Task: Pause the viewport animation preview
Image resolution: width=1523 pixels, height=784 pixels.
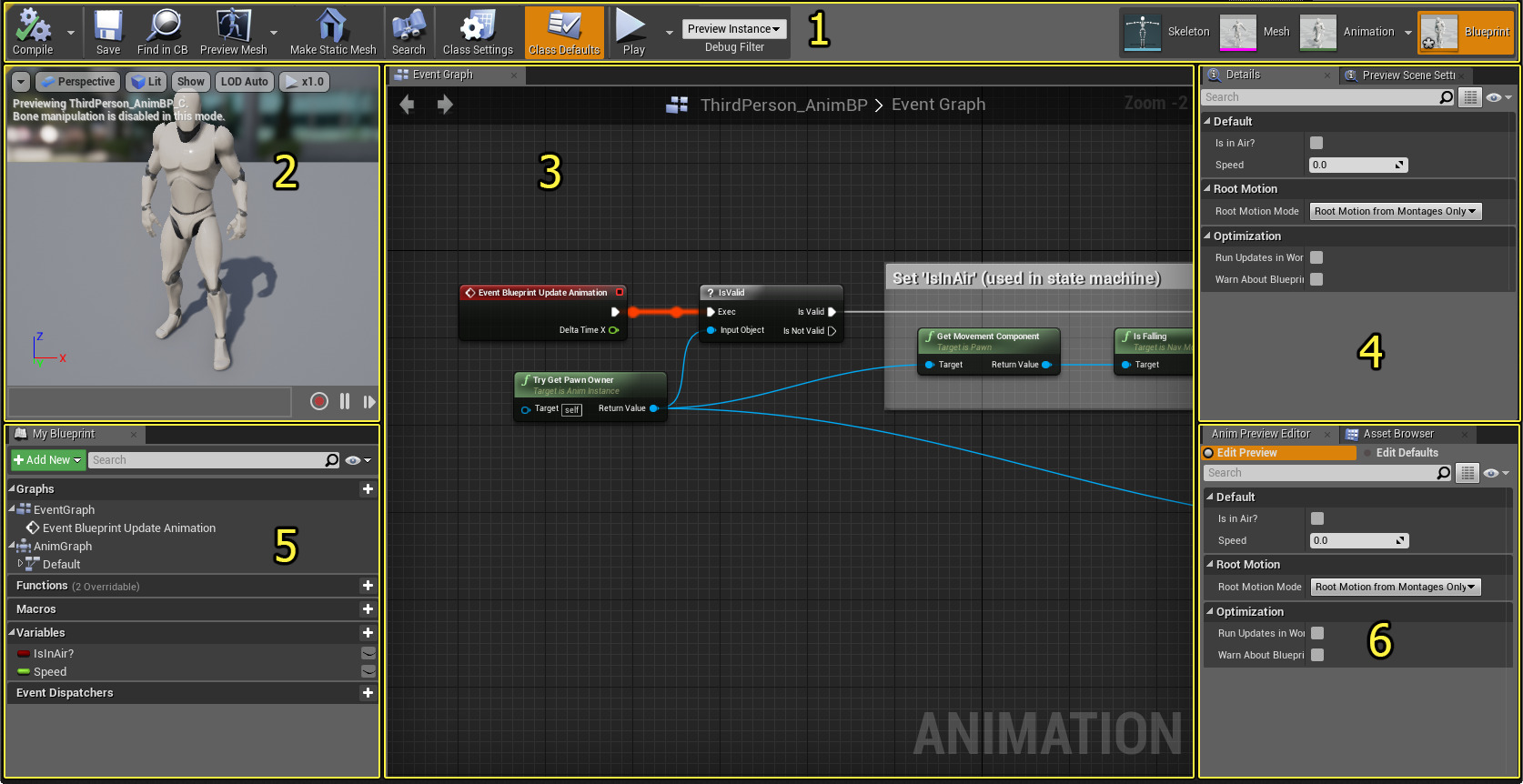Action: tap(345, 401)
